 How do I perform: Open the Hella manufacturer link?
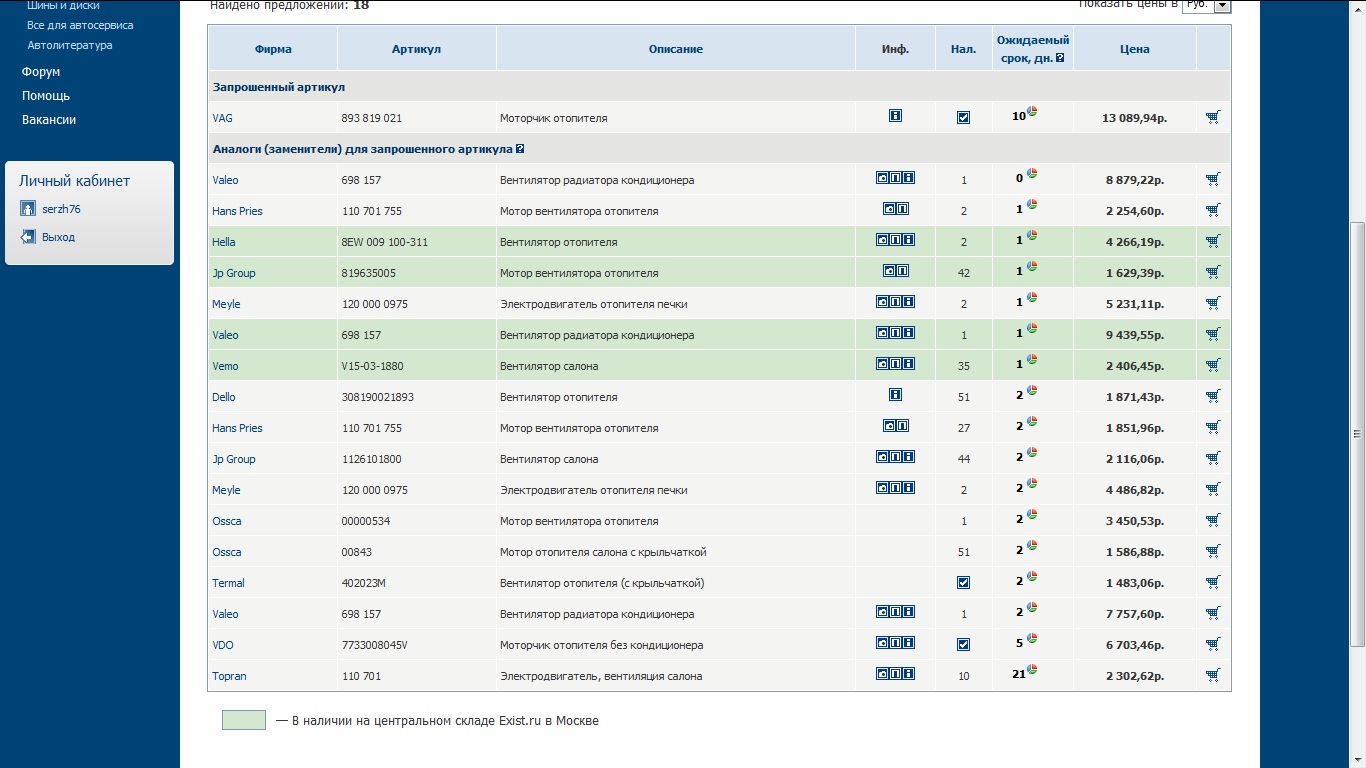pos(224,242)
